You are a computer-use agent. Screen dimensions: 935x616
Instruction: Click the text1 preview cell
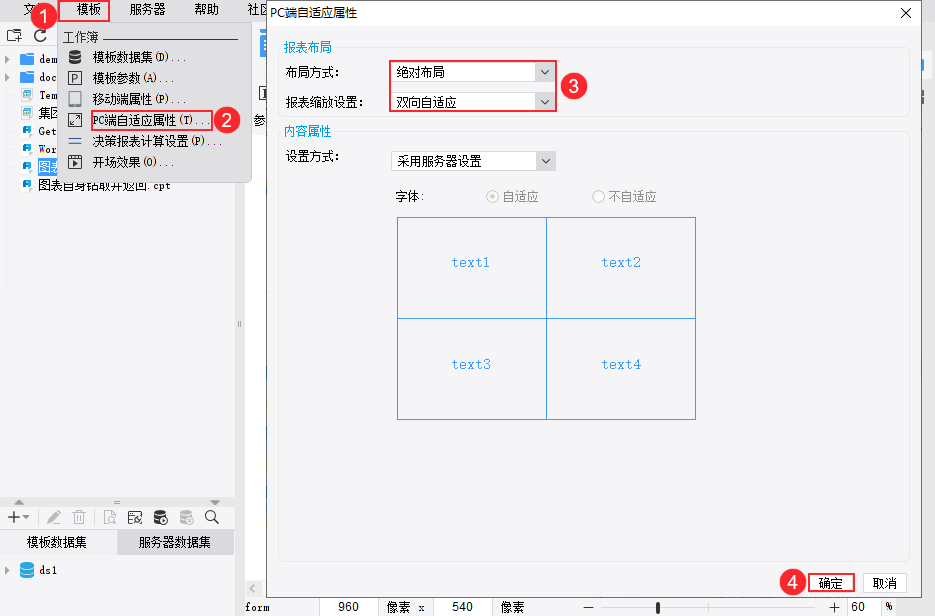pos(472,268)
